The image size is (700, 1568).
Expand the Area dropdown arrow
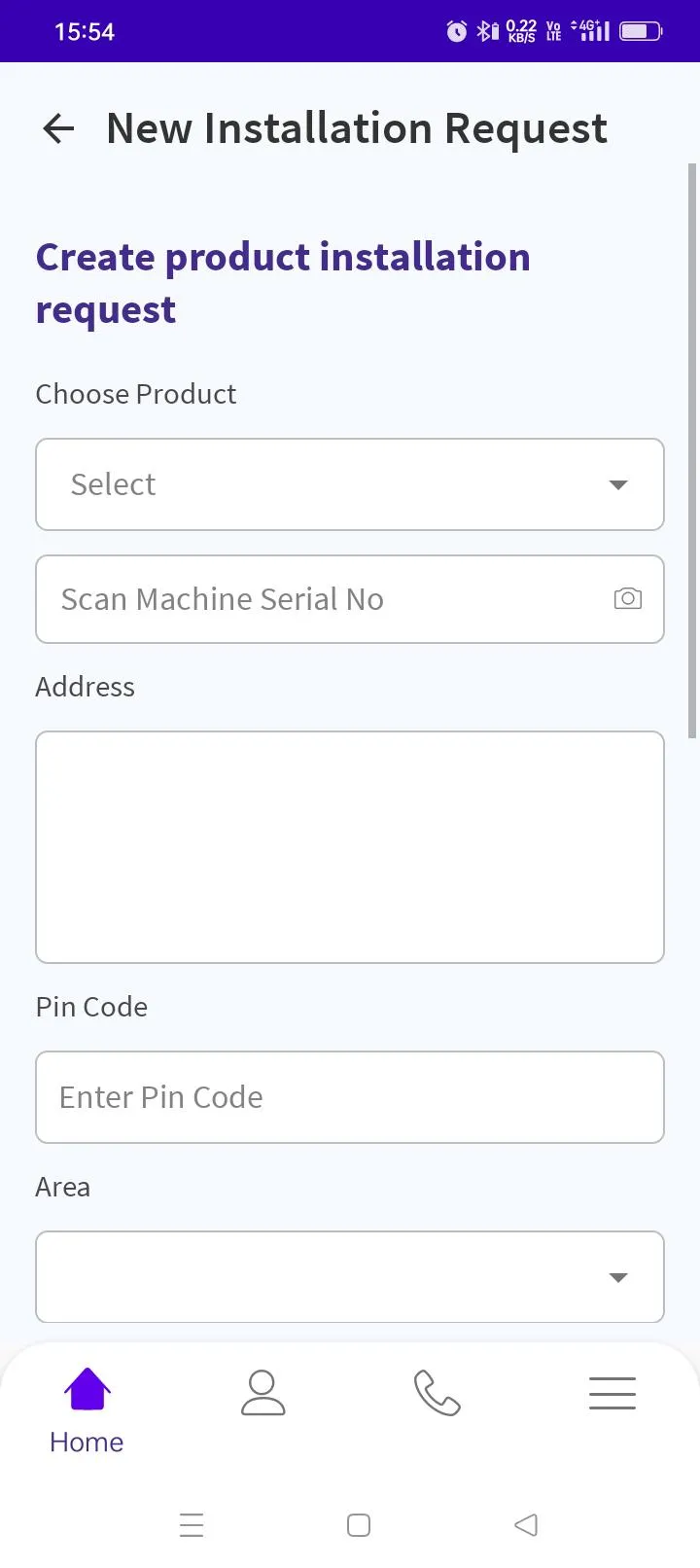tap(617, 1277)
